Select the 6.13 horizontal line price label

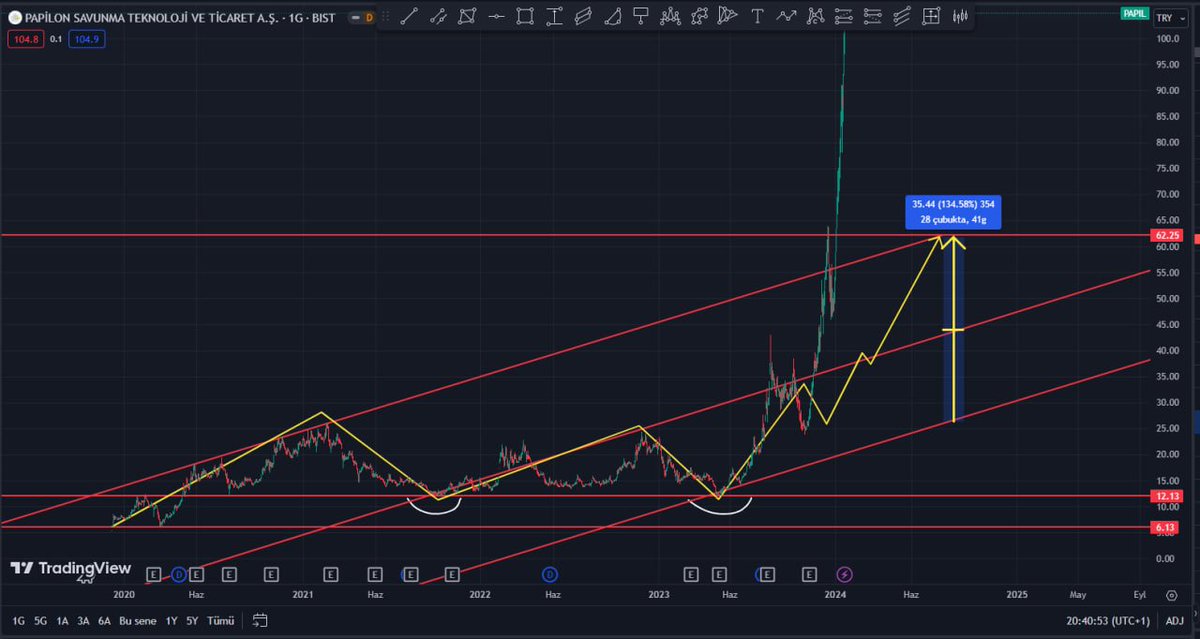[1167, 527]
